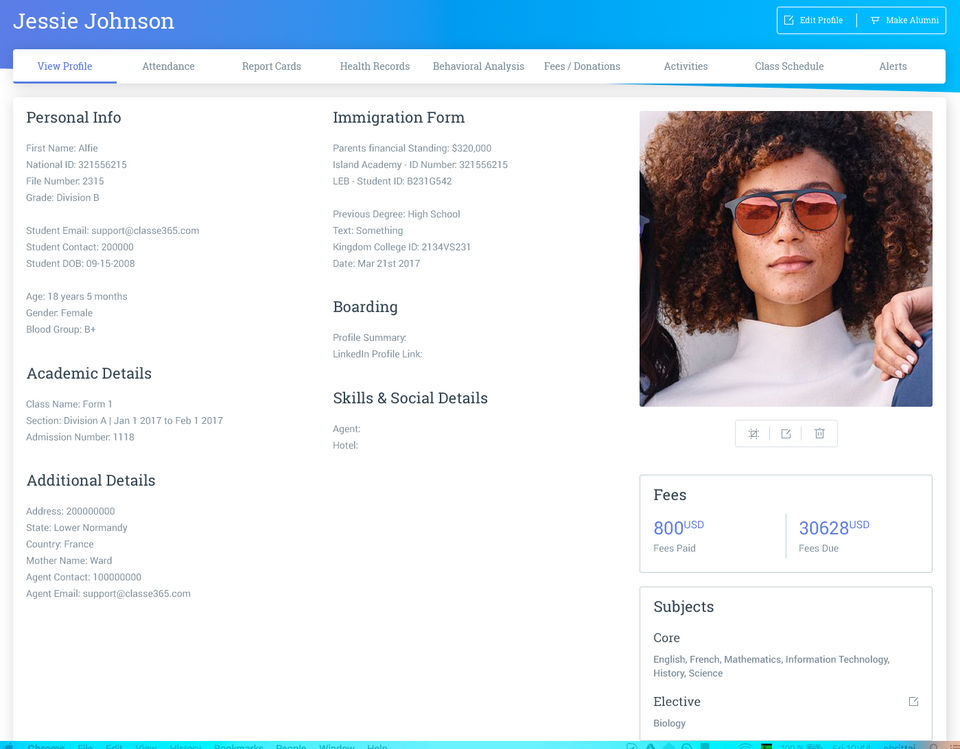Screen dimensions: 960x749
Task: Click Jessie Johnson's profile photo
Action: pyautogui.click(x=786, y=258)
